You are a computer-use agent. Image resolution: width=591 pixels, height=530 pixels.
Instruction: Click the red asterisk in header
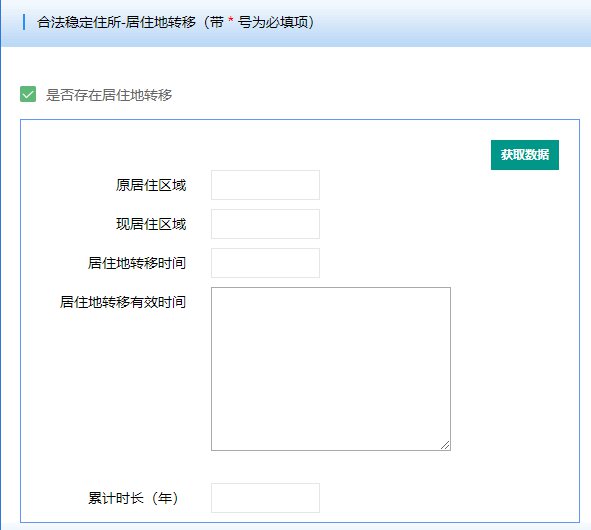[x=231, y=20]
